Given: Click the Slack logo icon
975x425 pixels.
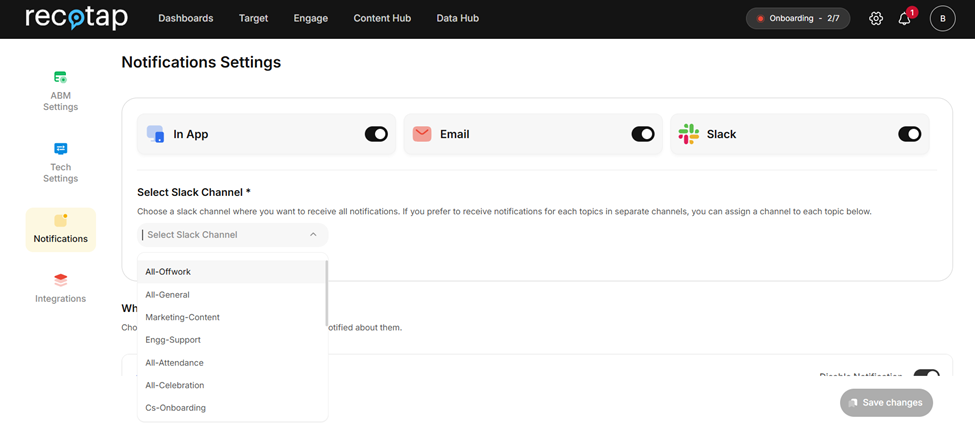Looking at the screenshot, I should pos(688,134).
